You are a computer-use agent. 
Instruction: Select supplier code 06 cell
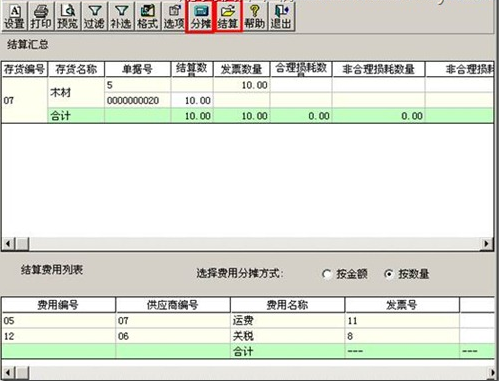pos(173,336)
